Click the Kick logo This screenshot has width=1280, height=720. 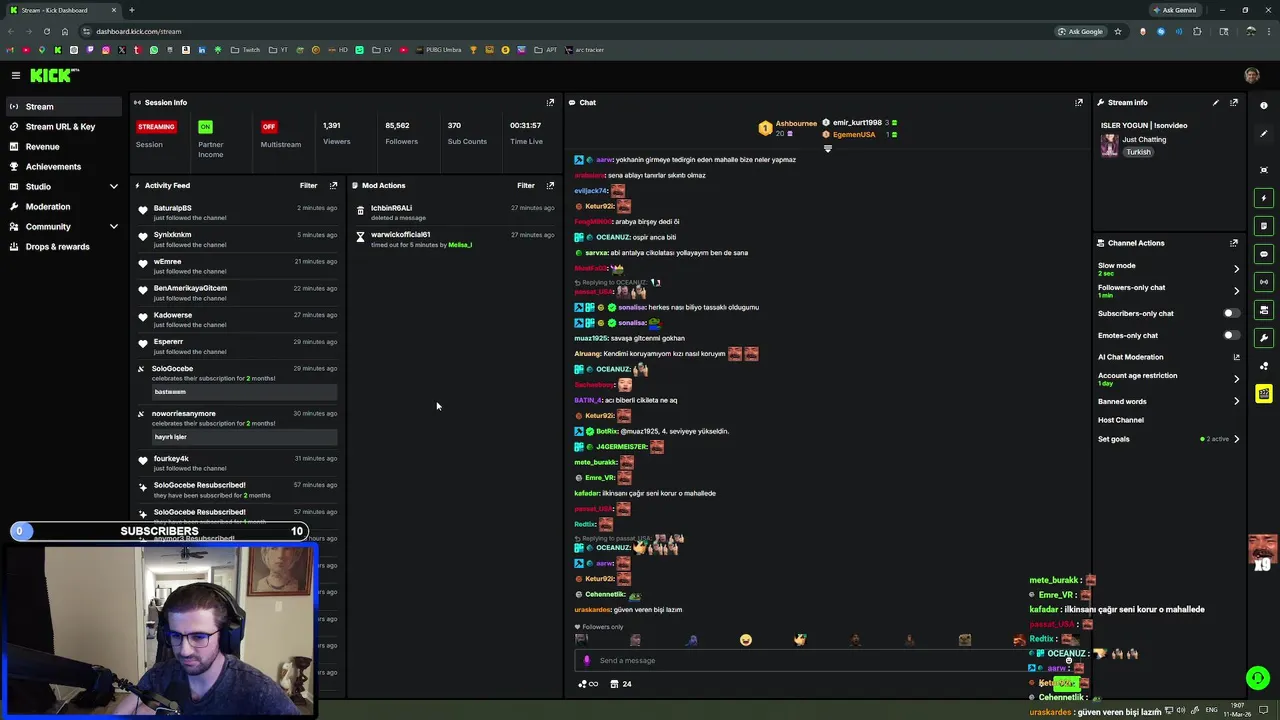(x=54, y=75)
